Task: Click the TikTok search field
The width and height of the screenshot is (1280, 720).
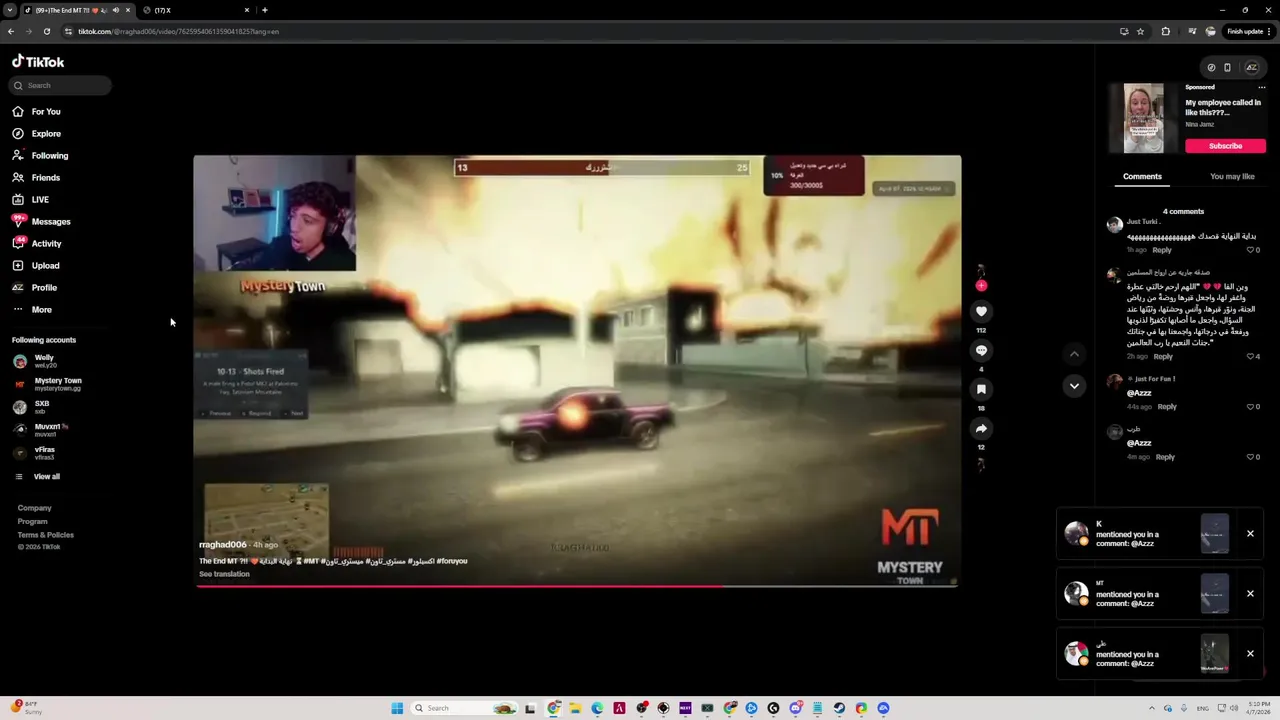Action: (x=60, y=86)
